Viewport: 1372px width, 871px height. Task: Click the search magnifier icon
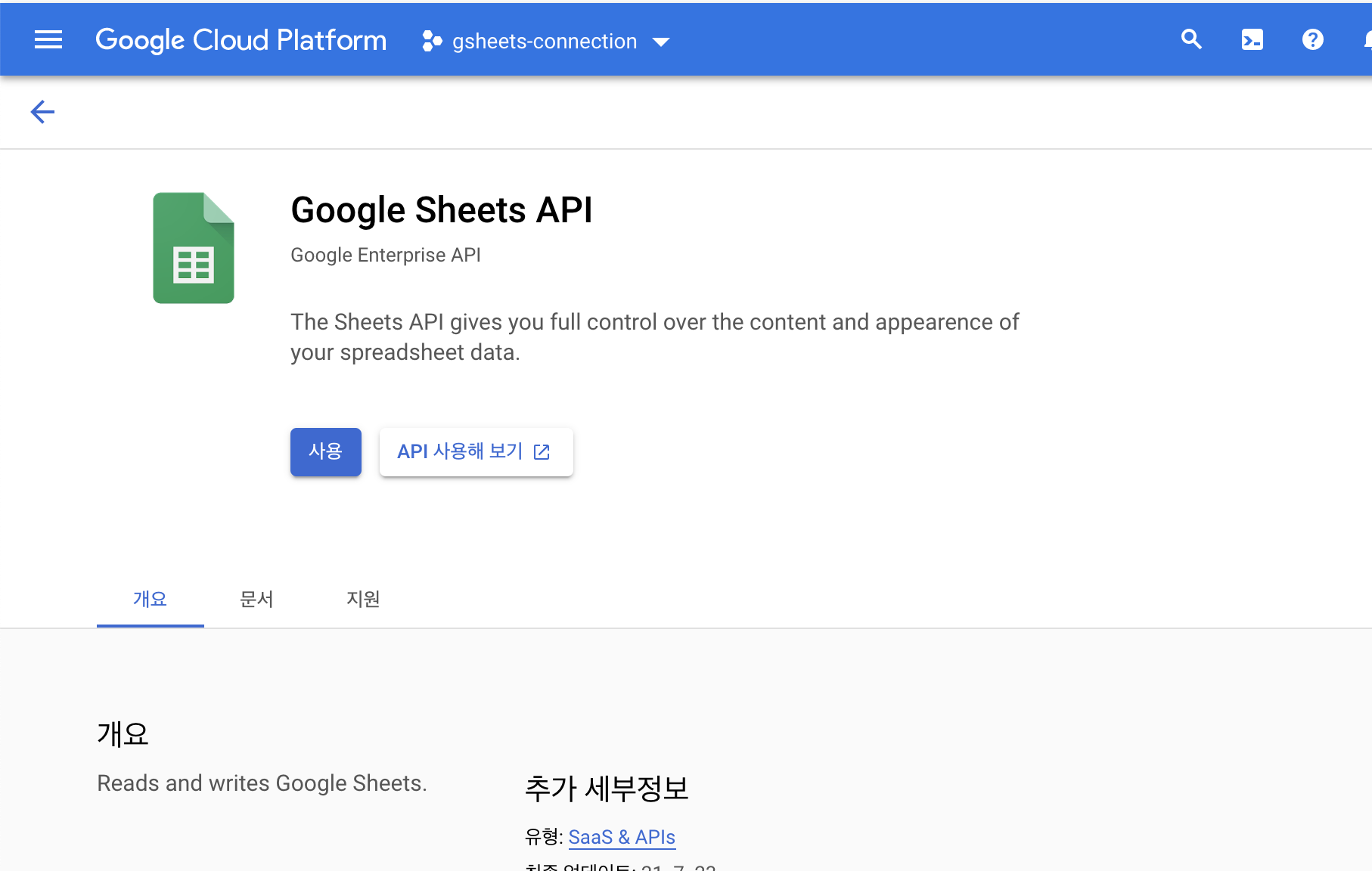pyautogui.click(x=1191, y=39)
